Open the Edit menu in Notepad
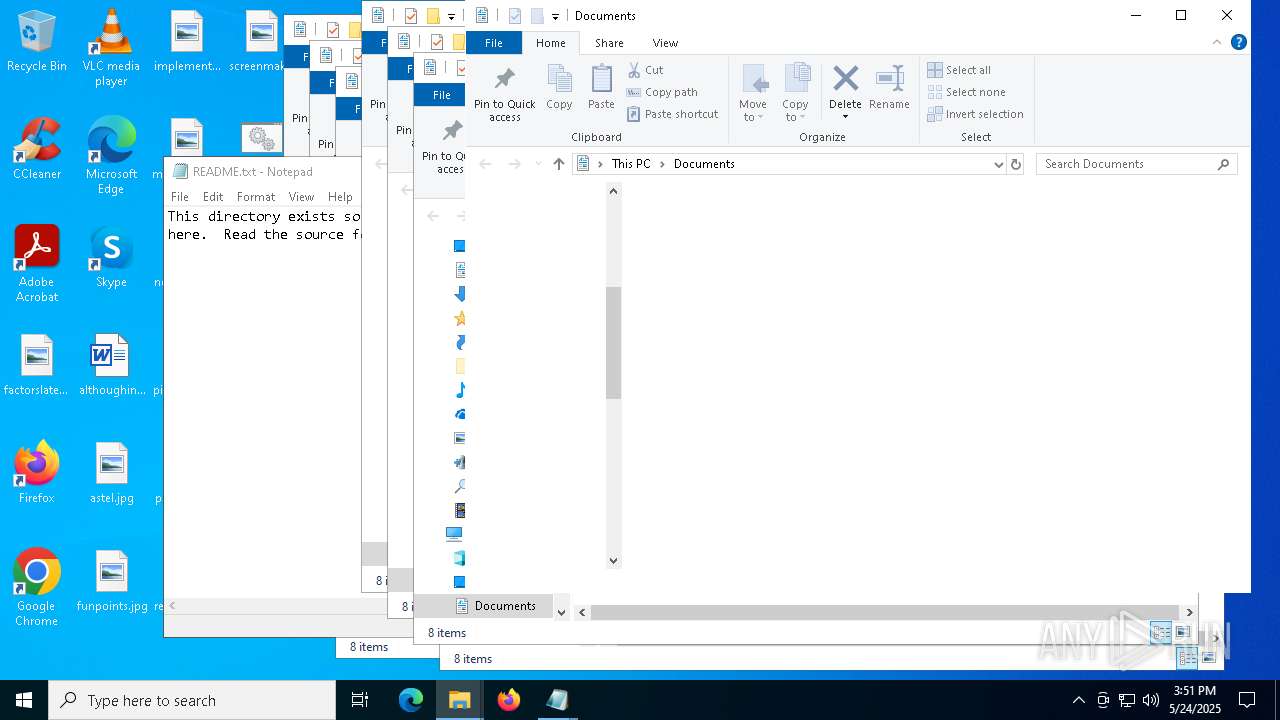The image size is (1280, 720). (x=213, y=197)
